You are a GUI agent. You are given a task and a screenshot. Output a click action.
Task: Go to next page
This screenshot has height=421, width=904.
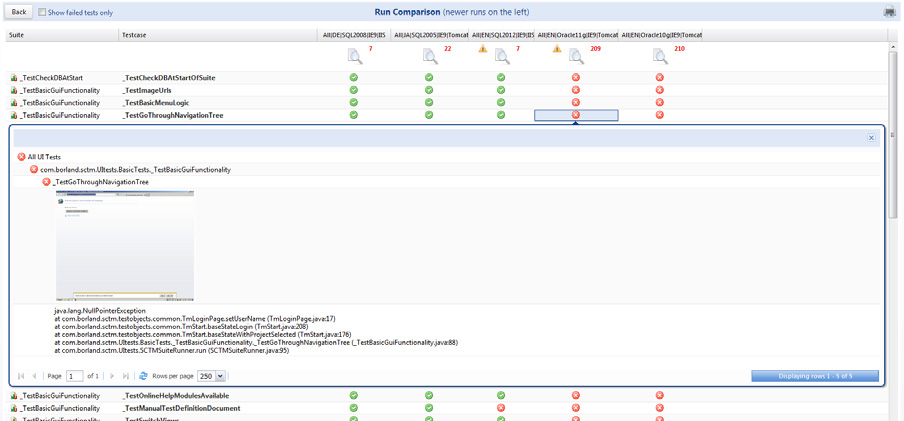tap(112, 376)
